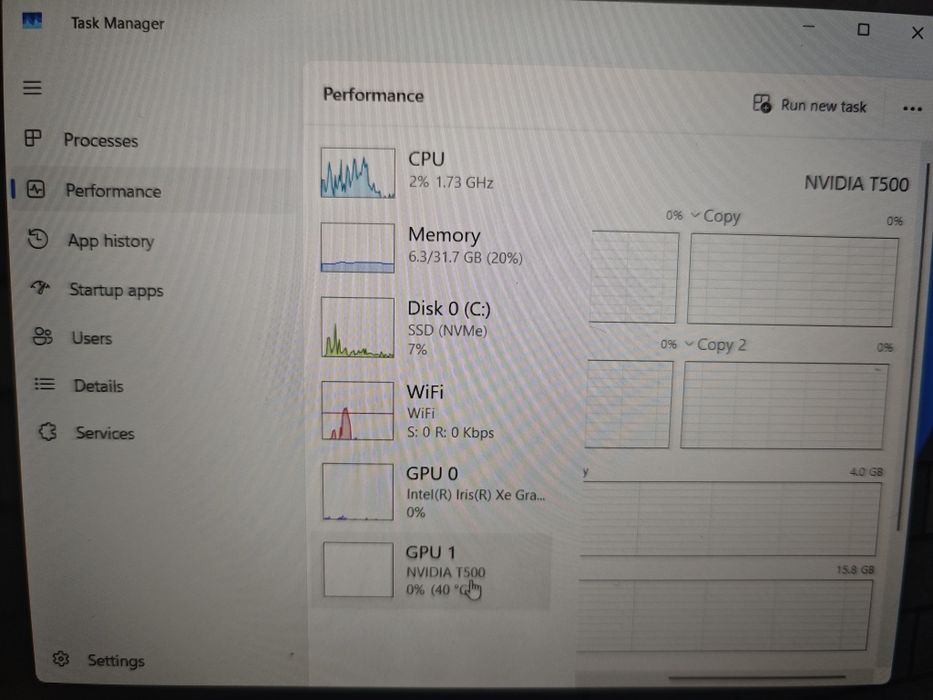Select the Disk 0 (C:) graph thumbnail
The width and height of the screenshot is (933, 700).
coord(358,327)
